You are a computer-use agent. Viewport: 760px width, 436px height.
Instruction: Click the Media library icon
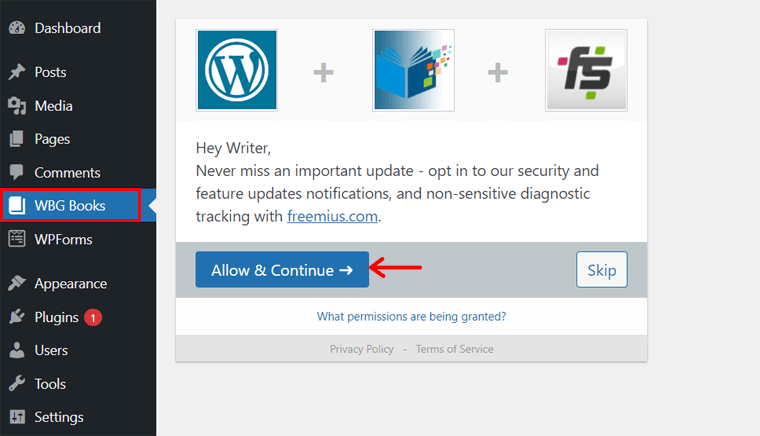(16, 106)
